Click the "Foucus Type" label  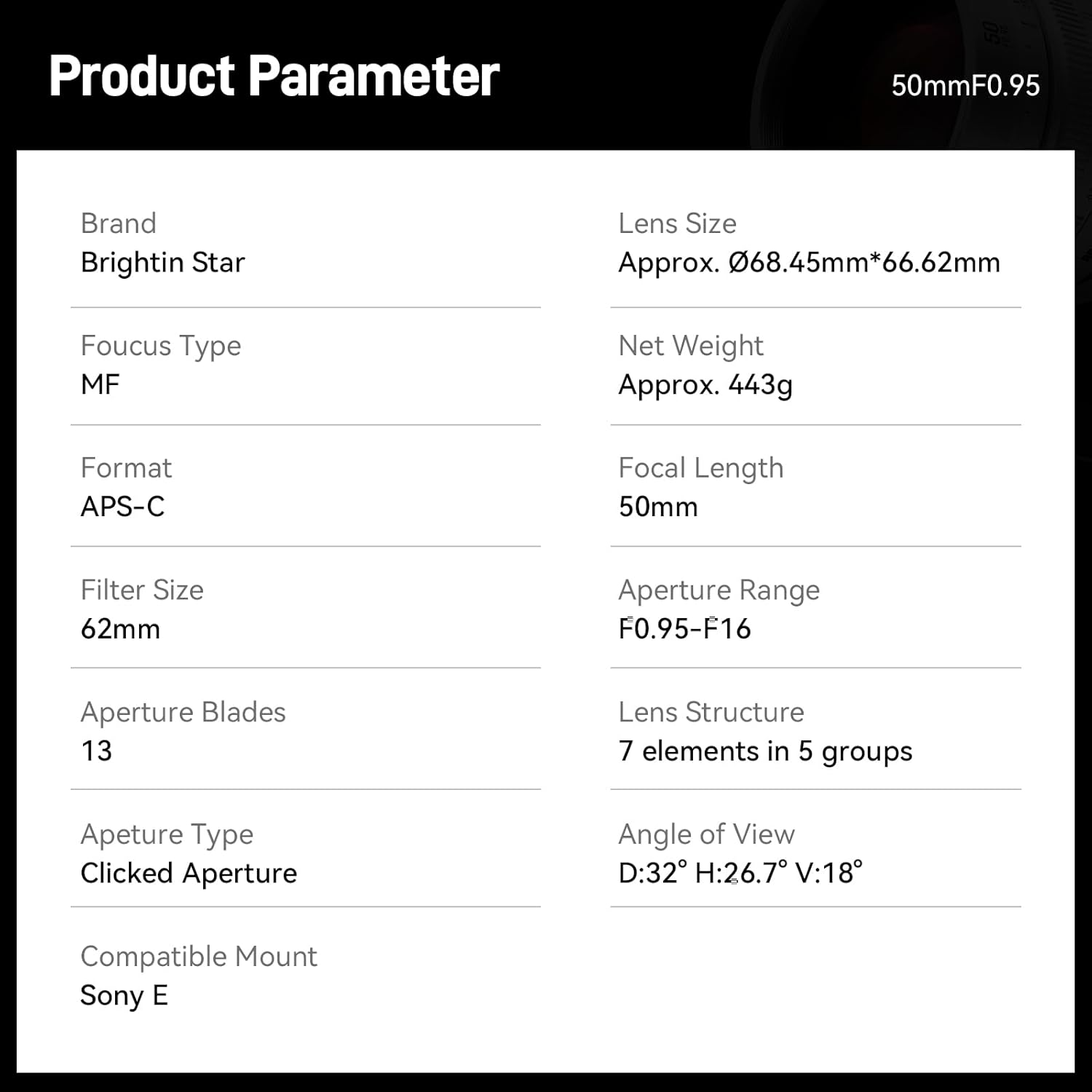[161, 346]
